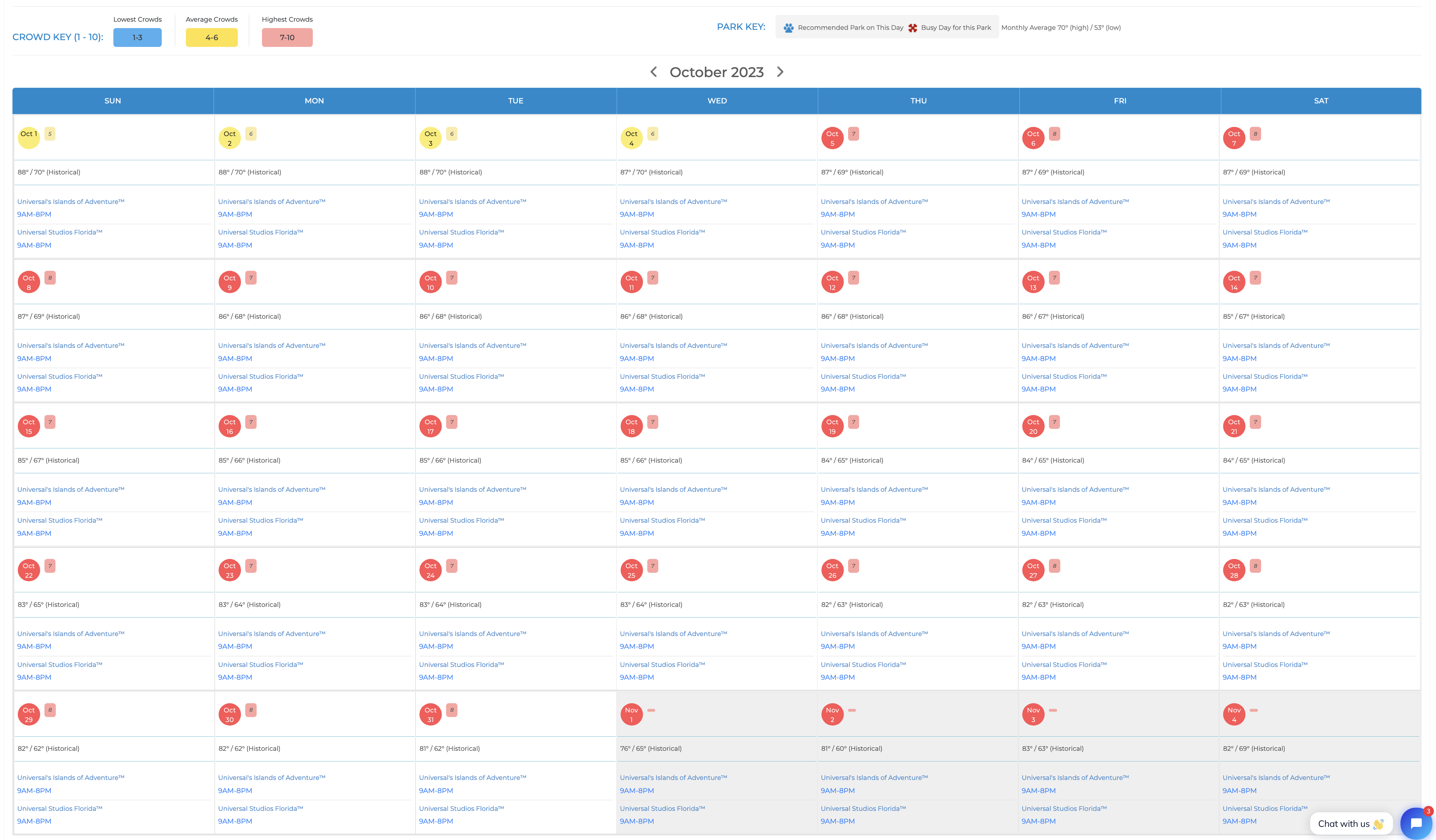This screenshot has height=840, width=1436.
Task: Open Universal Studios Florida link on Oct 23
Action: click(x=261, y=664)
